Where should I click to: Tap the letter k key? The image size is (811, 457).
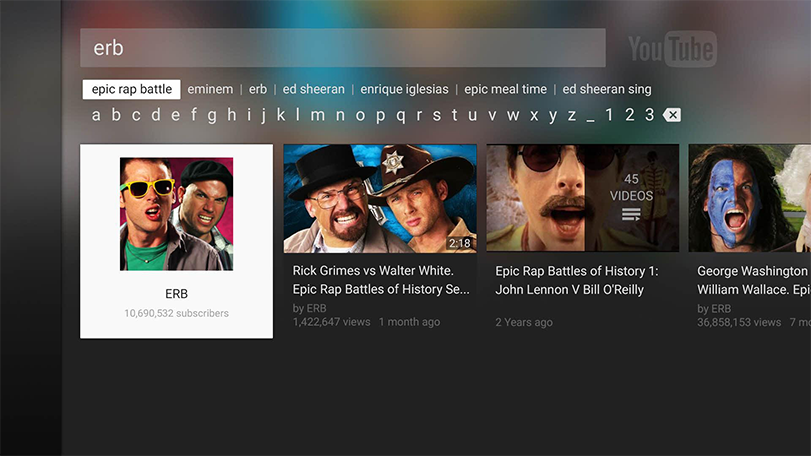click(281, 114)
